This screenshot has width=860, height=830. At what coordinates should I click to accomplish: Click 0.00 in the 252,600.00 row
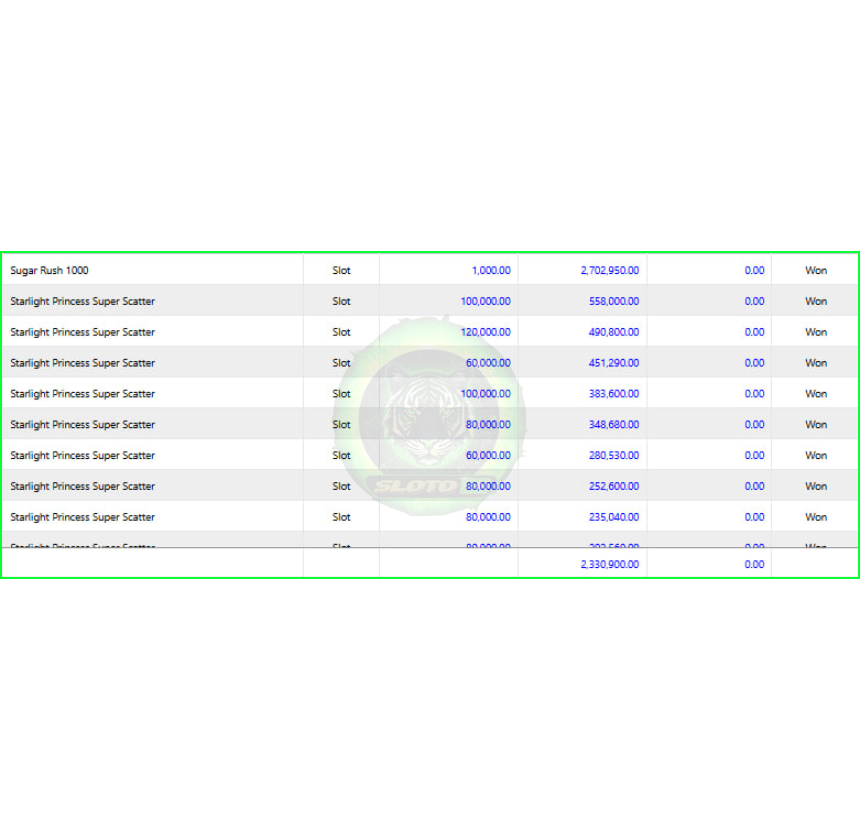tap(754, 485)
